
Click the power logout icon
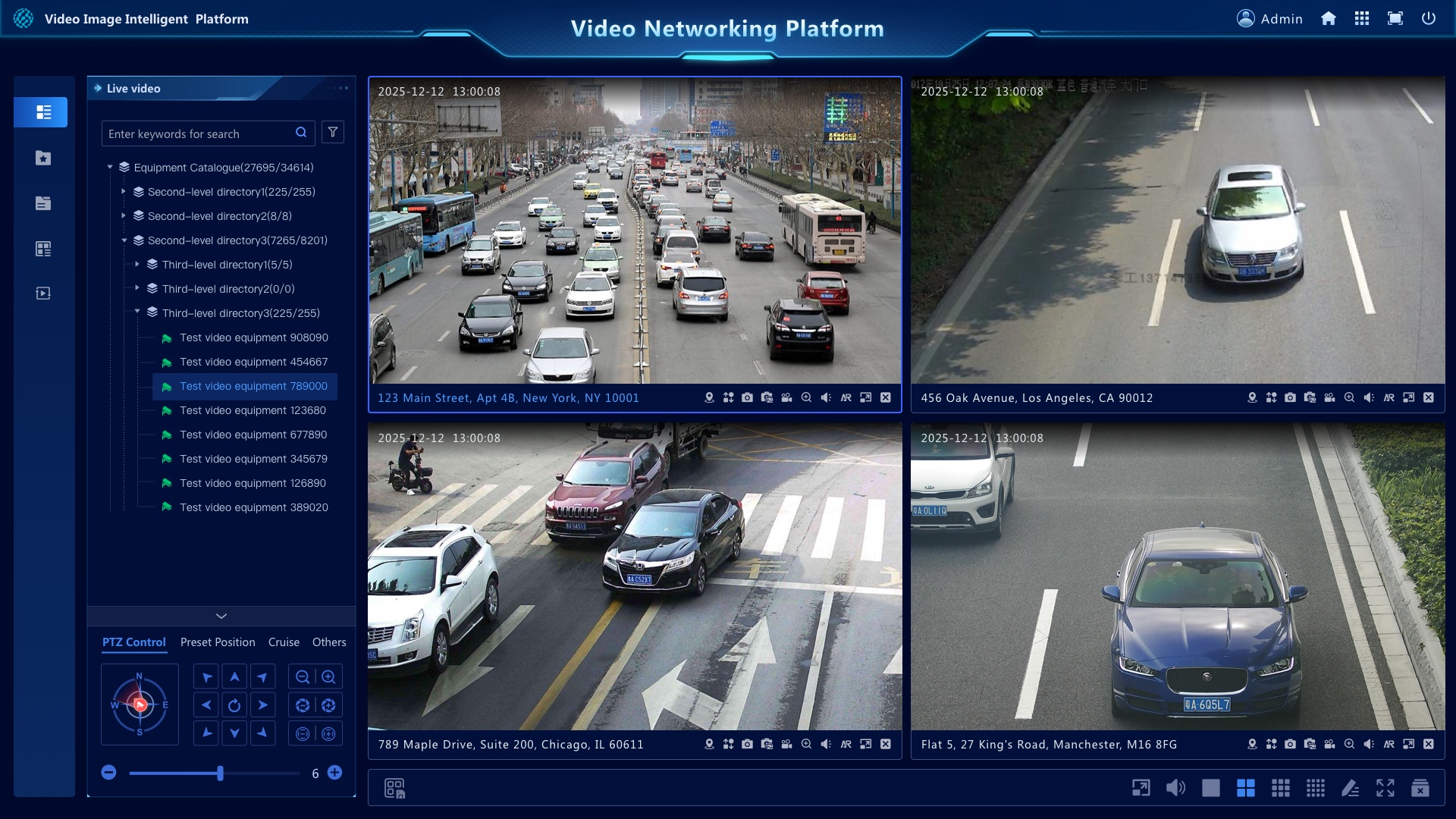1429,18
